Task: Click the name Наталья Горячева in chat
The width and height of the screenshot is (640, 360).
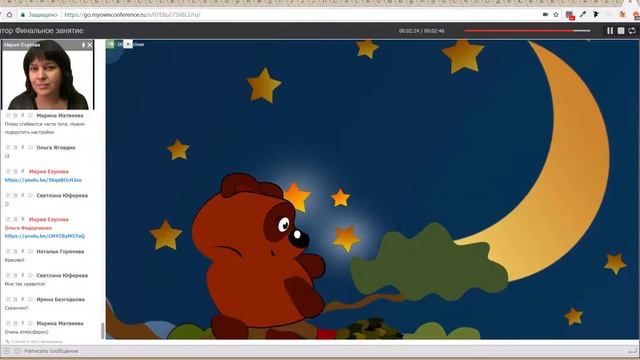Action: point(60,251)
